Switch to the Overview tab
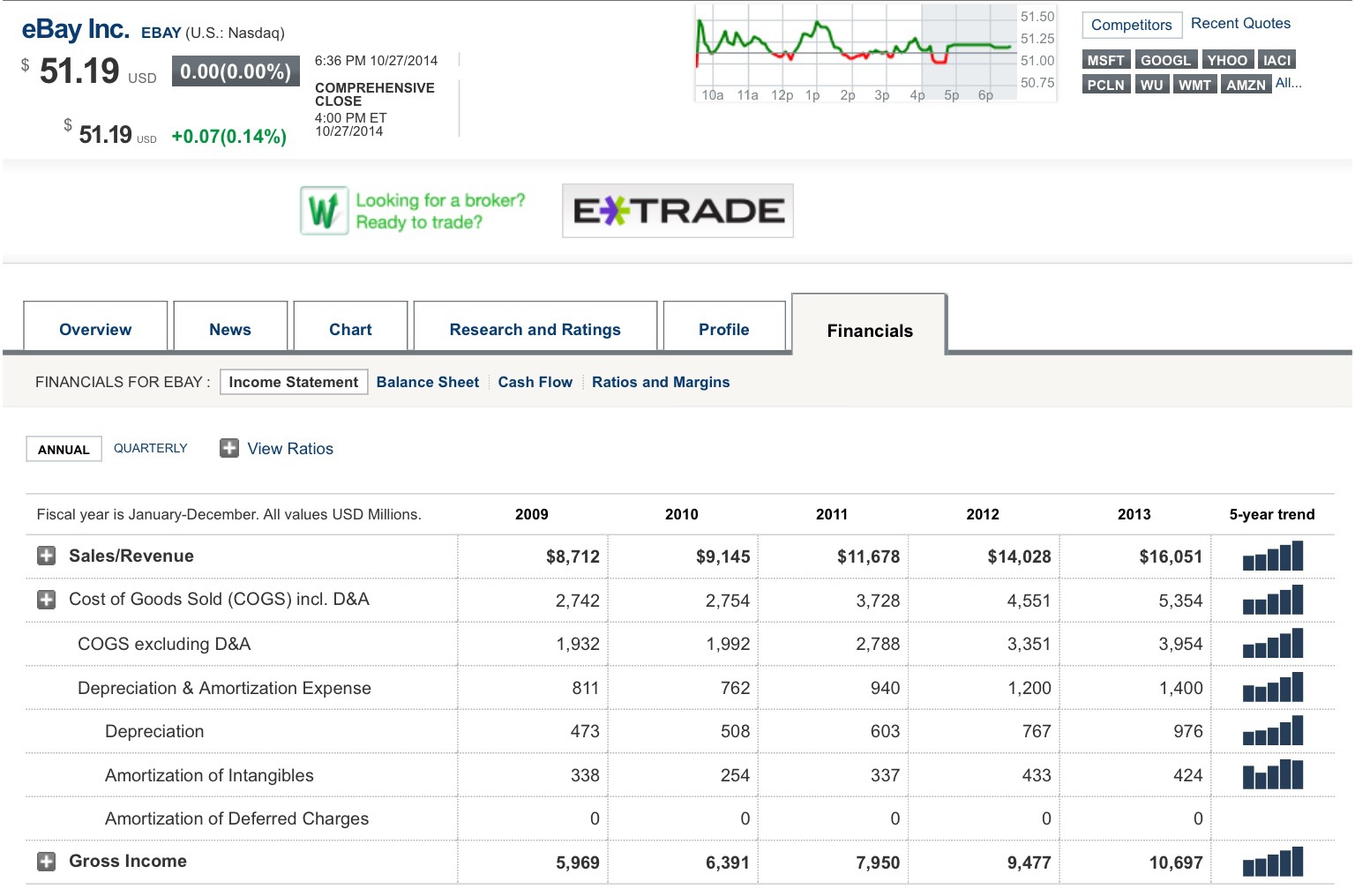 pos(95,328)
